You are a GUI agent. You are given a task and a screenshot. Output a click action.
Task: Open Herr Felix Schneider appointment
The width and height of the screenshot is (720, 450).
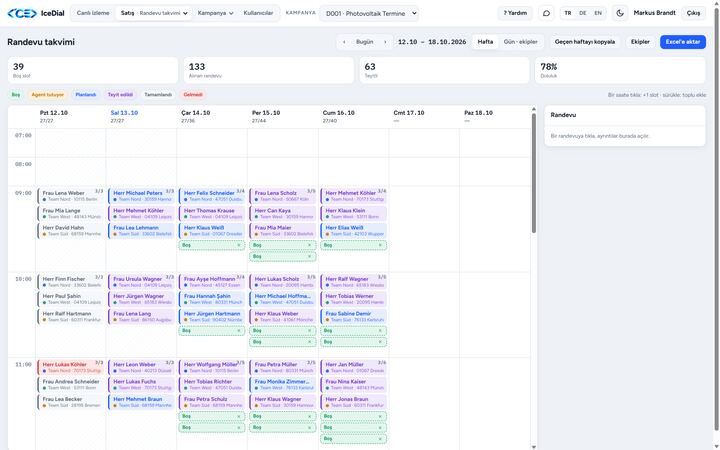212,196
